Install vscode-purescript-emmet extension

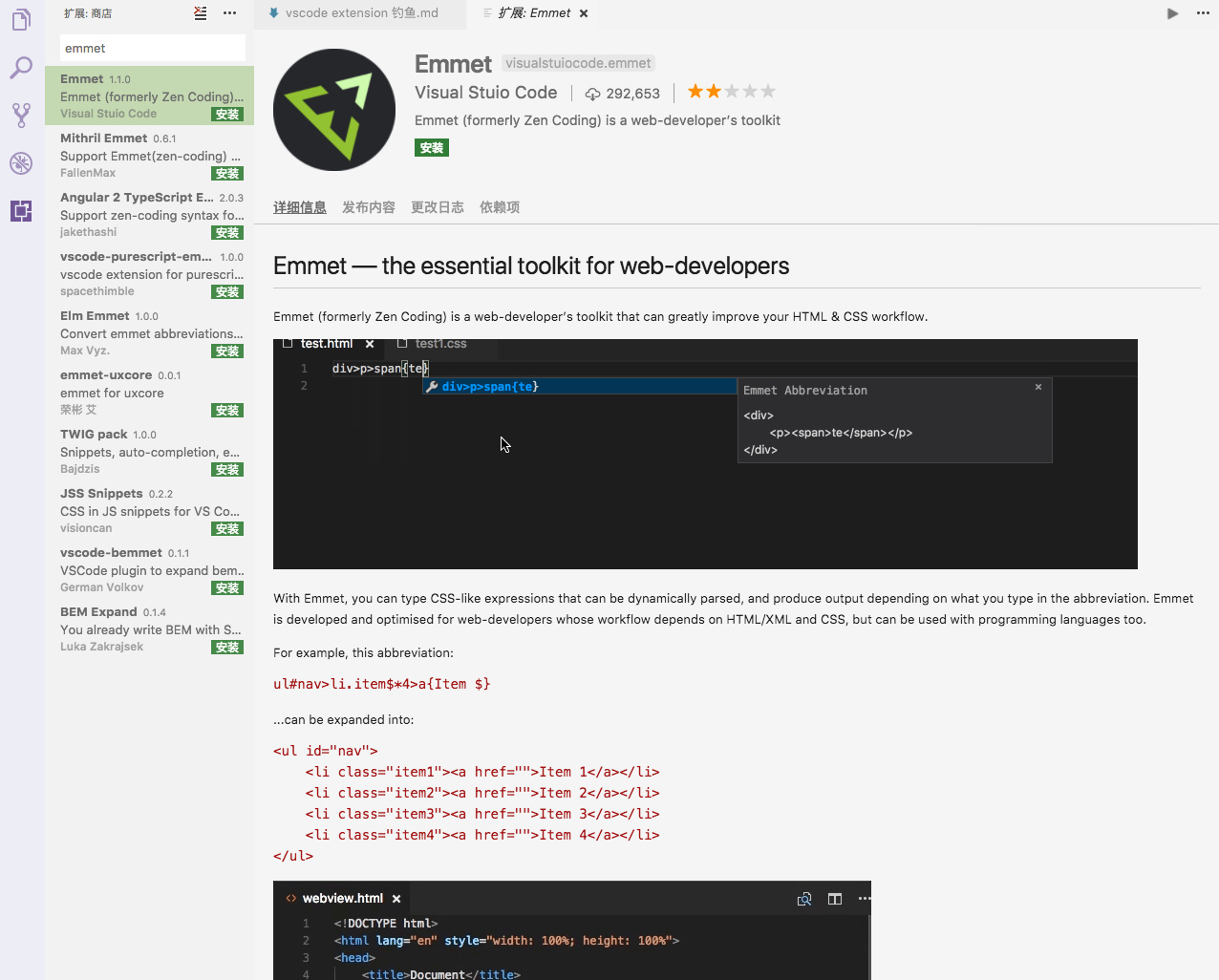pyautogui.click(x=227, y=292)
